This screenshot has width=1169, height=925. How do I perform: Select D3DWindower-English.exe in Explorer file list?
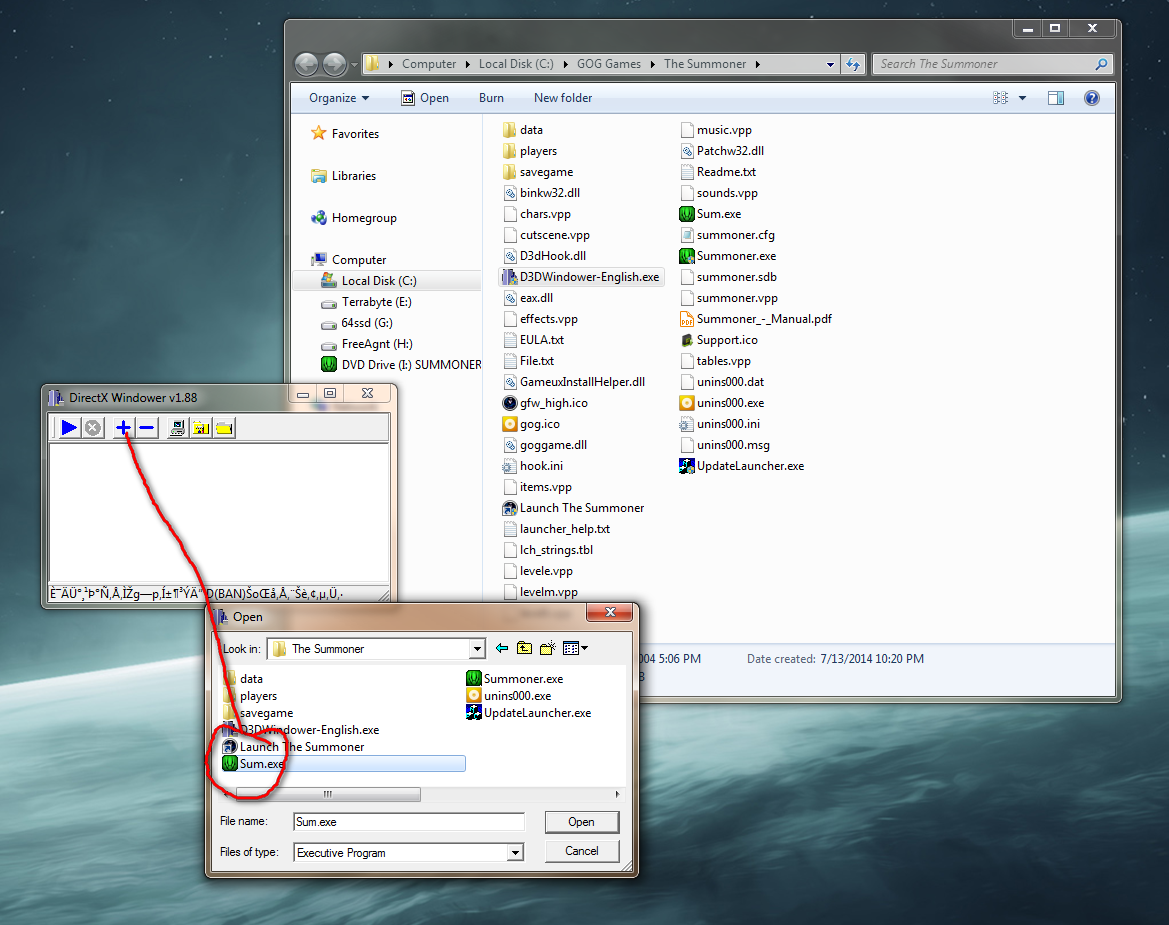[x=582, y=277]
